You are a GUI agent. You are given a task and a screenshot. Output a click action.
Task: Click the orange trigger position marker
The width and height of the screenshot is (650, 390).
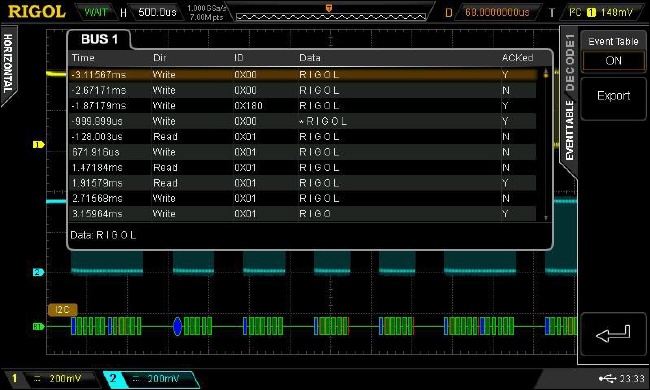(329, 8)
